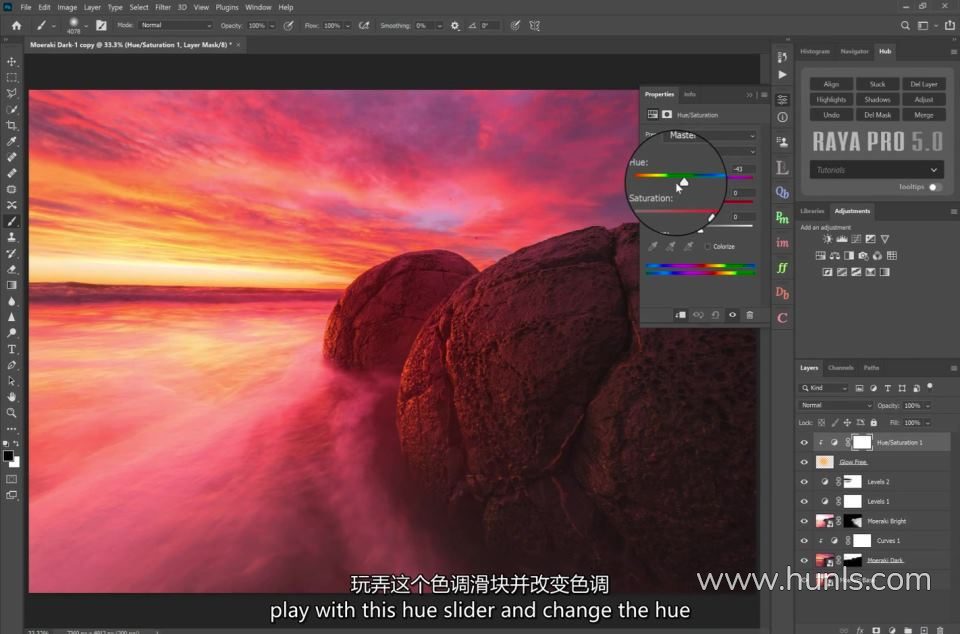Hide the Moeraki Bright layer
960x634 pixels.
coord(804,521)
